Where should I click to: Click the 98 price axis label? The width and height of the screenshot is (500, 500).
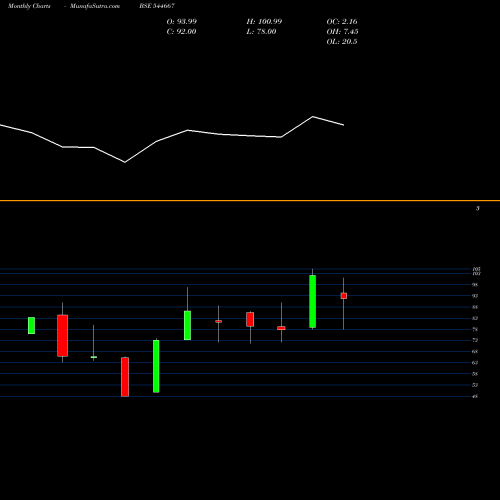click(x=475, y=285)
